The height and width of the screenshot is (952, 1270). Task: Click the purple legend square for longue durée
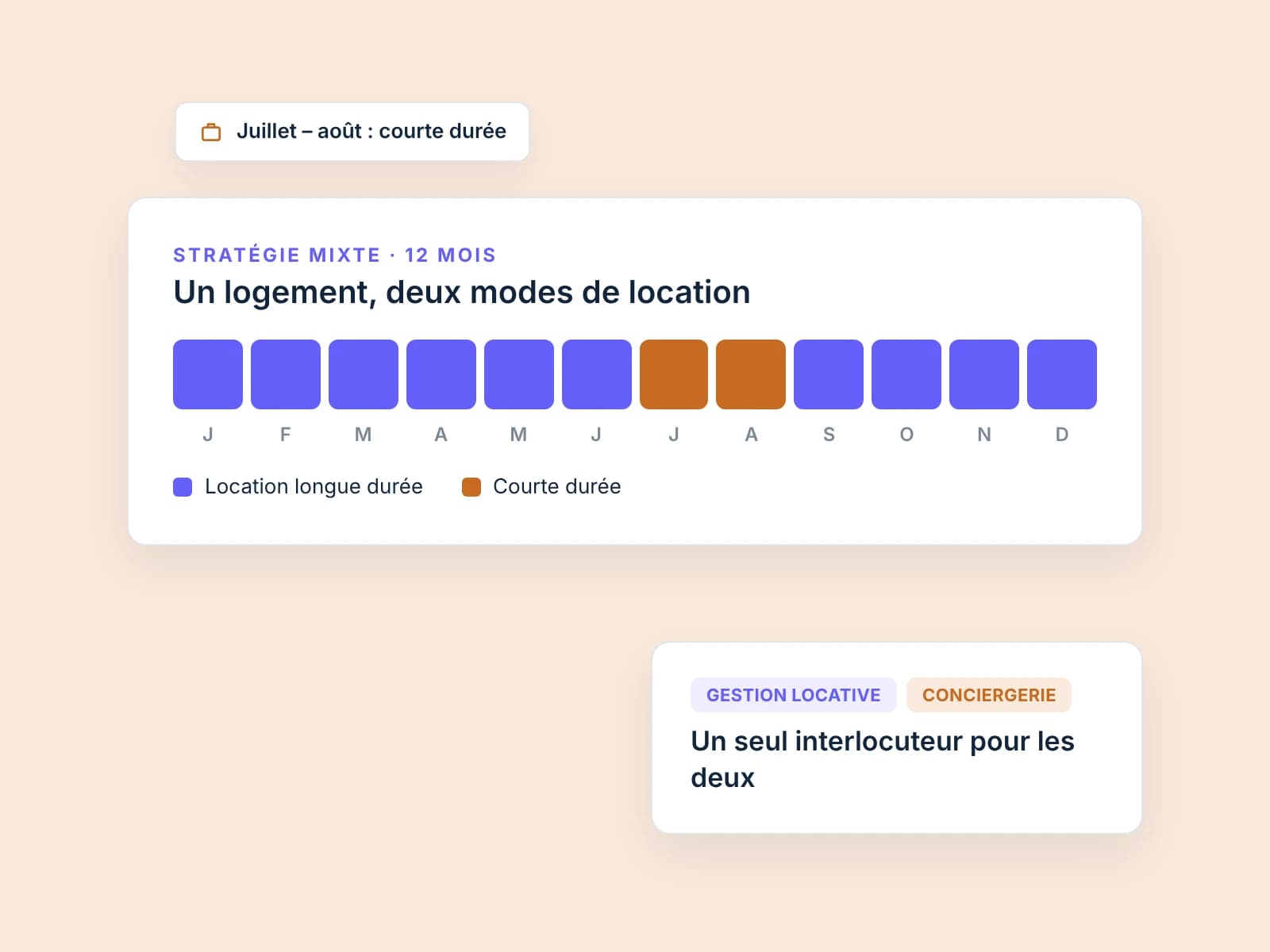(183, 487)
